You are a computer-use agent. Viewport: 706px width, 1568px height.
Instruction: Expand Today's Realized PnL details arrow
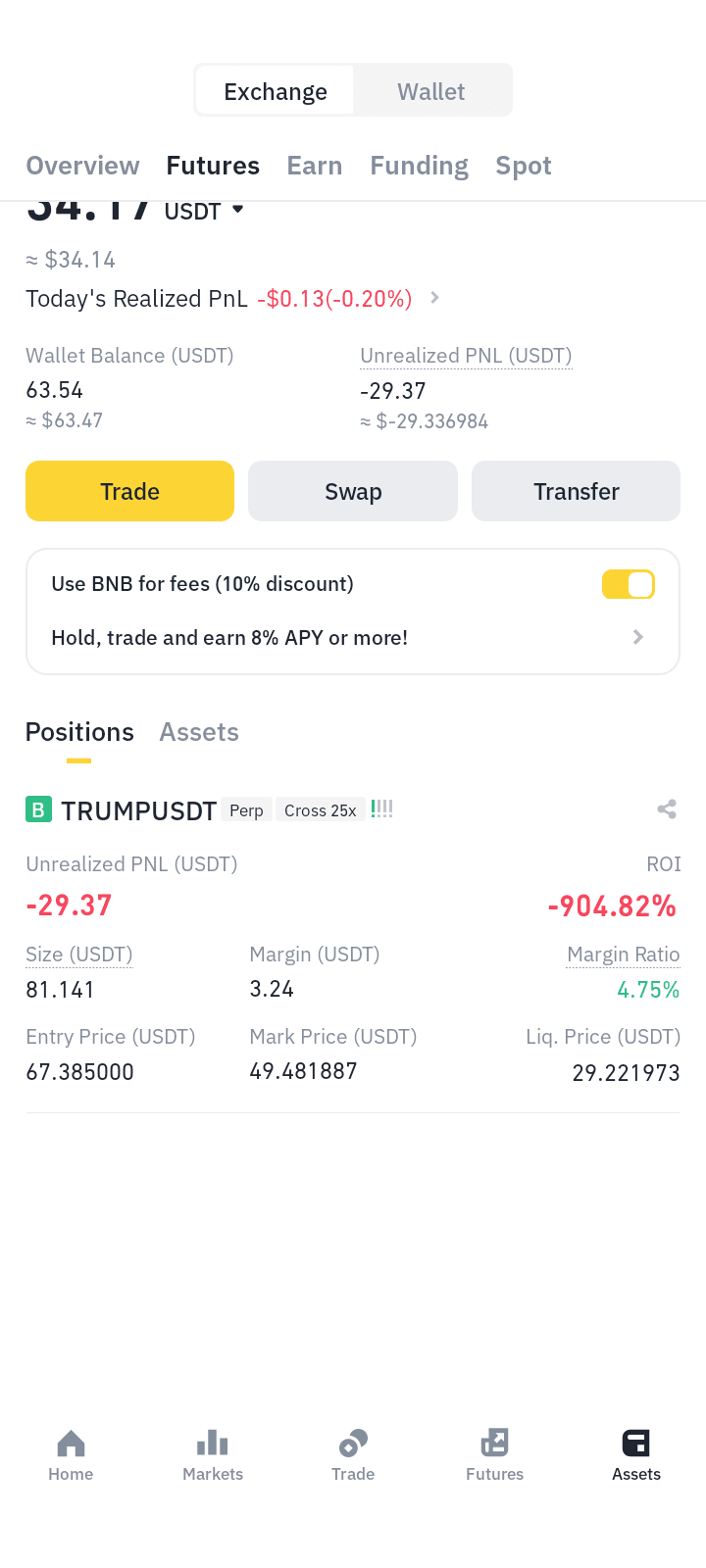pyautogui.click(x=435, y=297)
